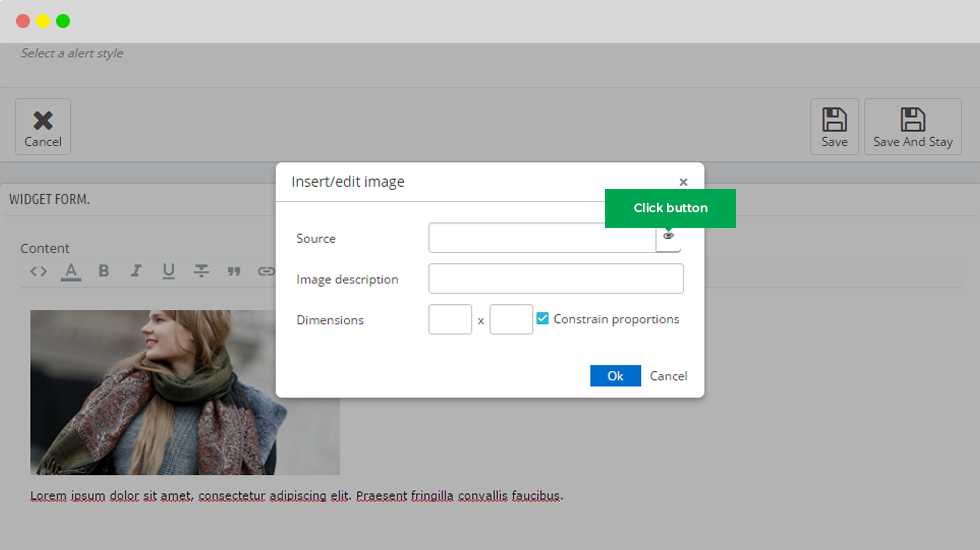Screen dimensions: 980x550
Task: Click the green maximize window button
Action: click(63, 21)
